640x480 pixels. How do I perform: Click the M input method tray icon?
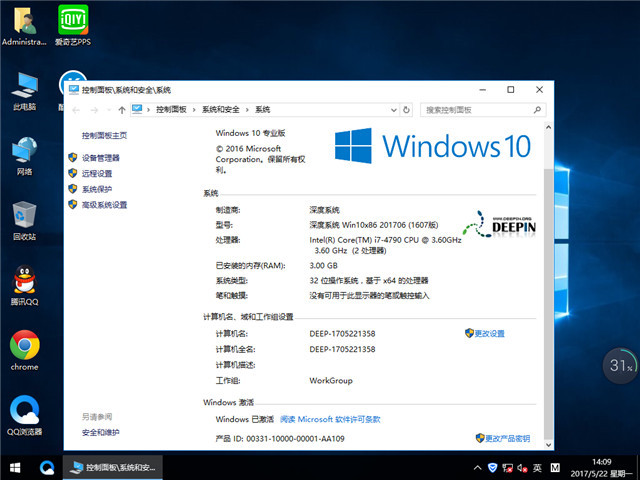coord(555,468)
